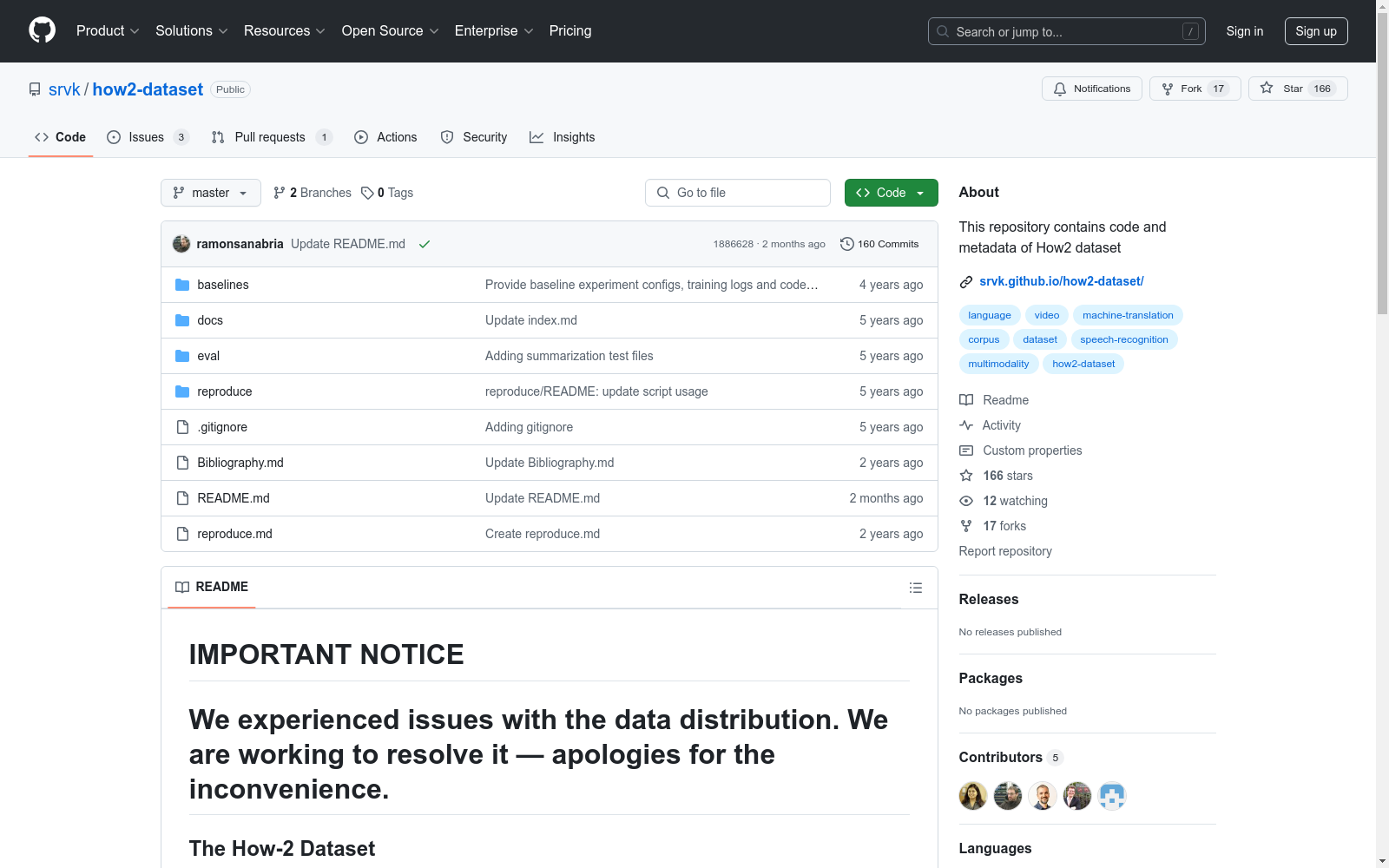Viewport: 1389px width, 868px height.
Task: Click the baselines folder icon
Action: [182, 285]
